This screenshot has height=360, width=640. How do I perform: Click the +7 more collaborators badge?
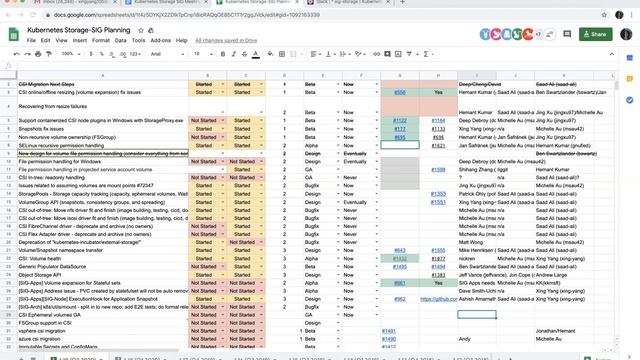(x=539, y=34)
